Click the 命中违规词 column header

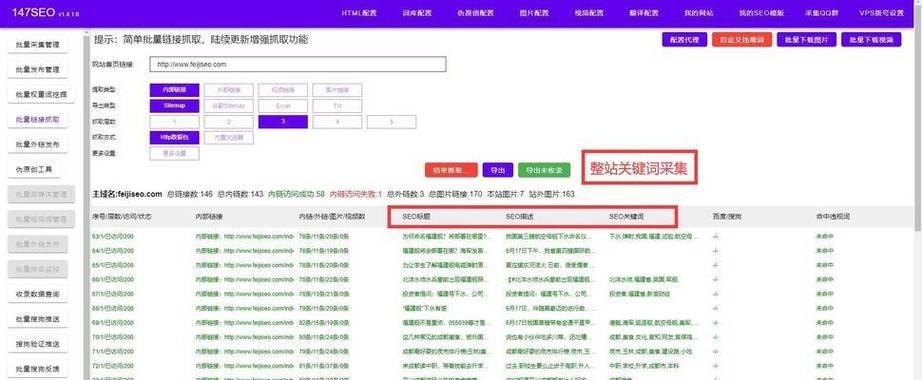[x=833, y=216]
